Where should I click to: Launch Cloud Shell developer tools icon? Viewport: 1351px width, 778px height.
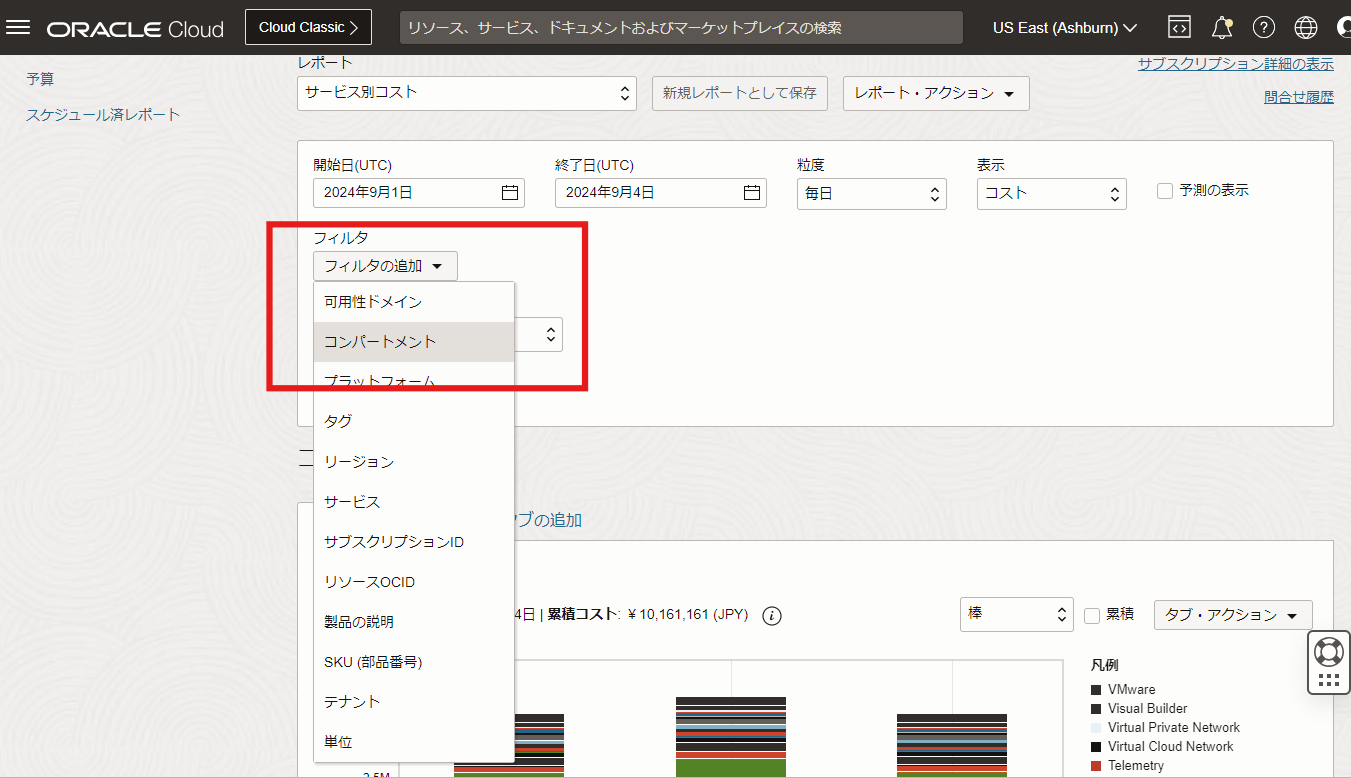(1179, 27)
